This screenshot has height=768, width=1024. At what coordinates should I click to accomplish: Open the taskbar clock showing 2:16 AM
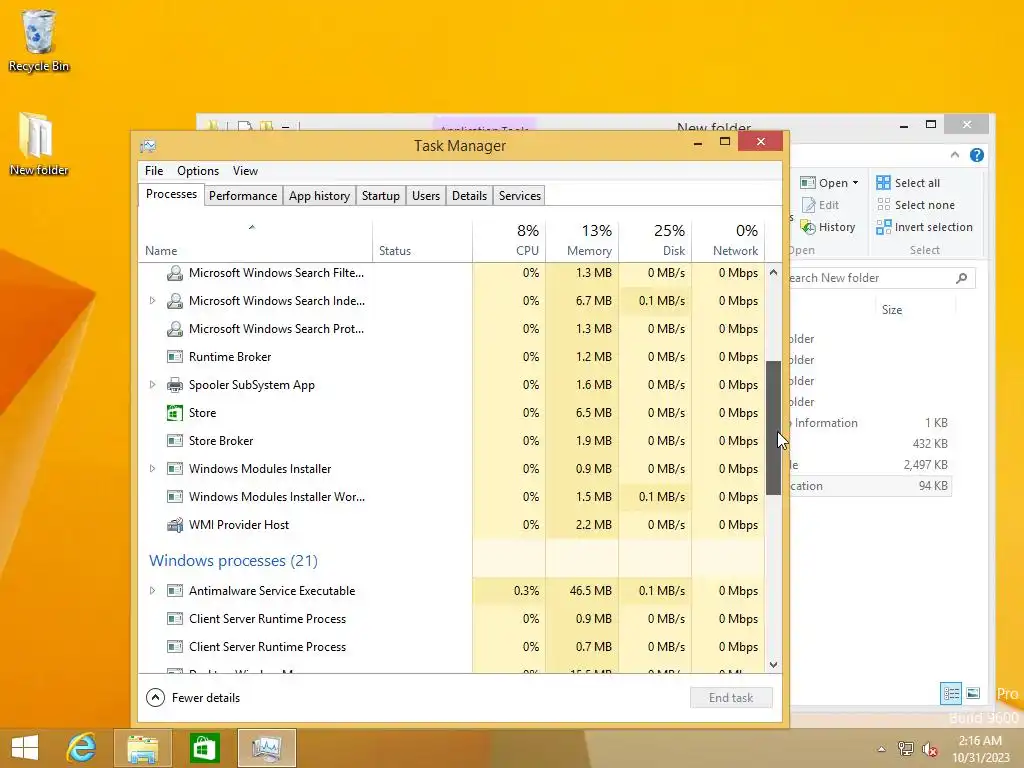click(980, 749)
